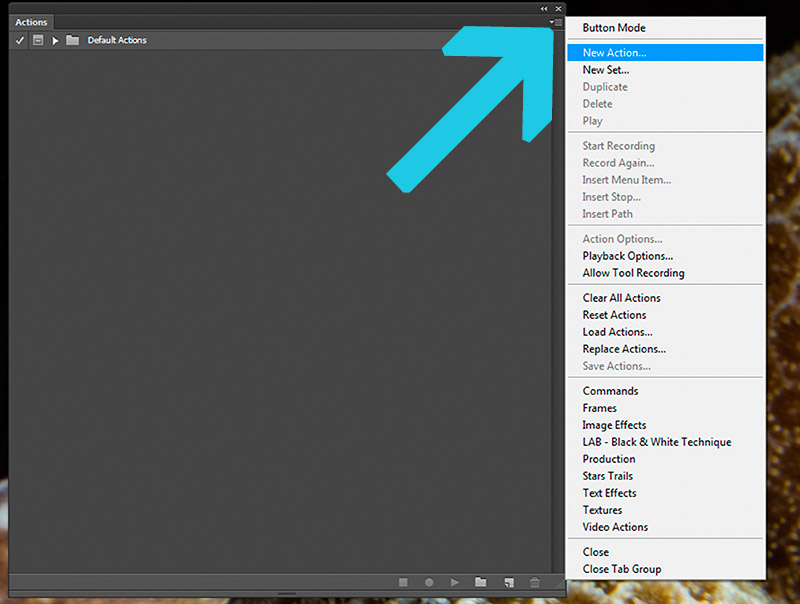The height and width of the screenshot is (604, 800).
Task: Toggle dialog box for Default Actions
Action: [38, 40]
